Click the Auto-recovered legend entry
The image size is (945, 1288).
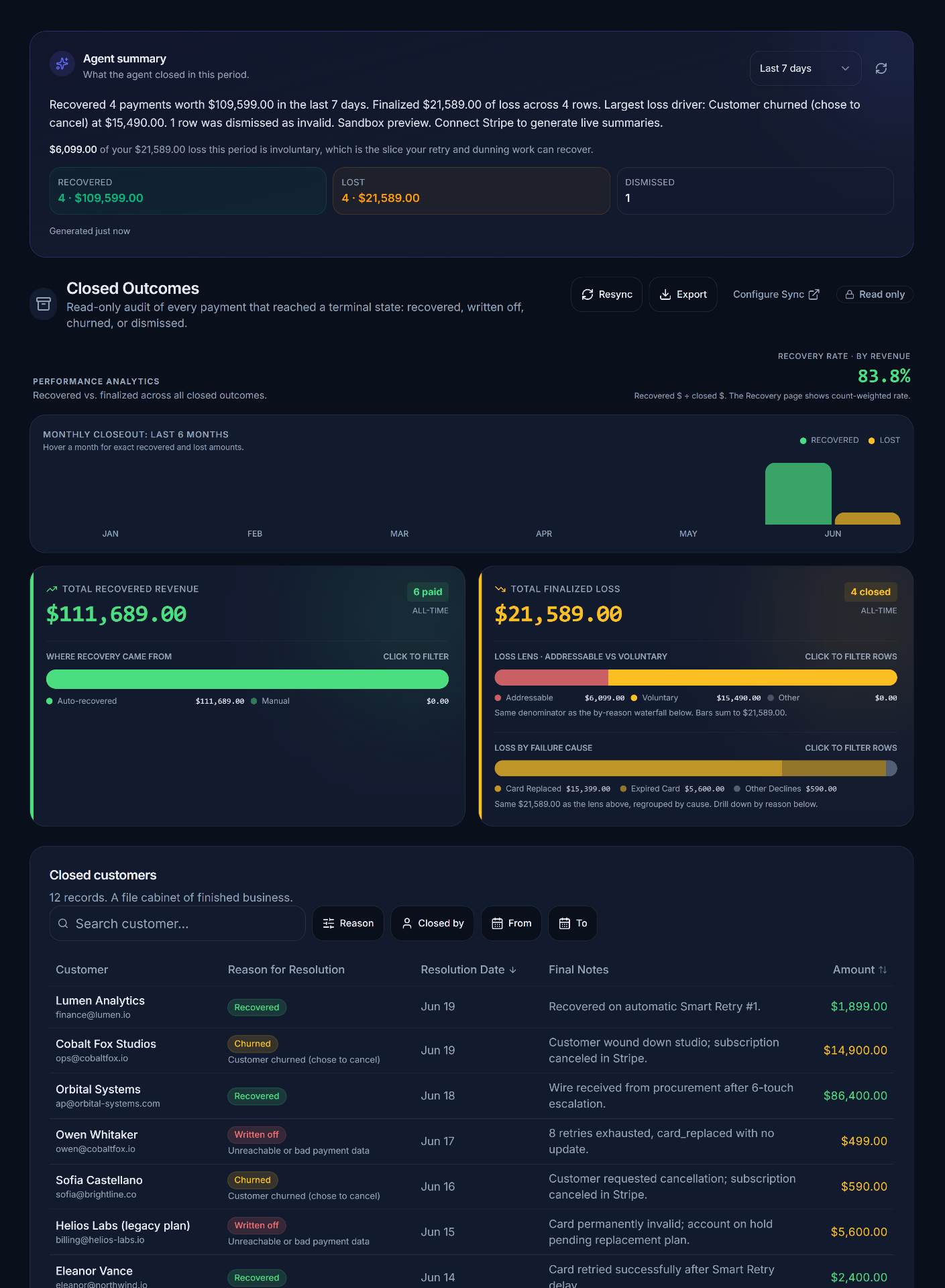click(x=145, y=701)
